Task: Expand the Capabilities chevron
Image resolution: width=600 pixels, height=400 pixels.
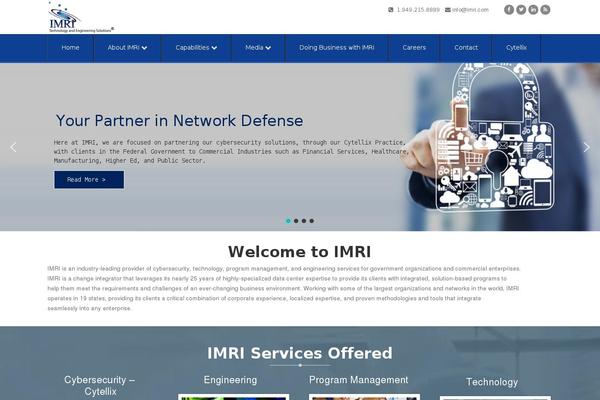Action: [x=214, y=48]
